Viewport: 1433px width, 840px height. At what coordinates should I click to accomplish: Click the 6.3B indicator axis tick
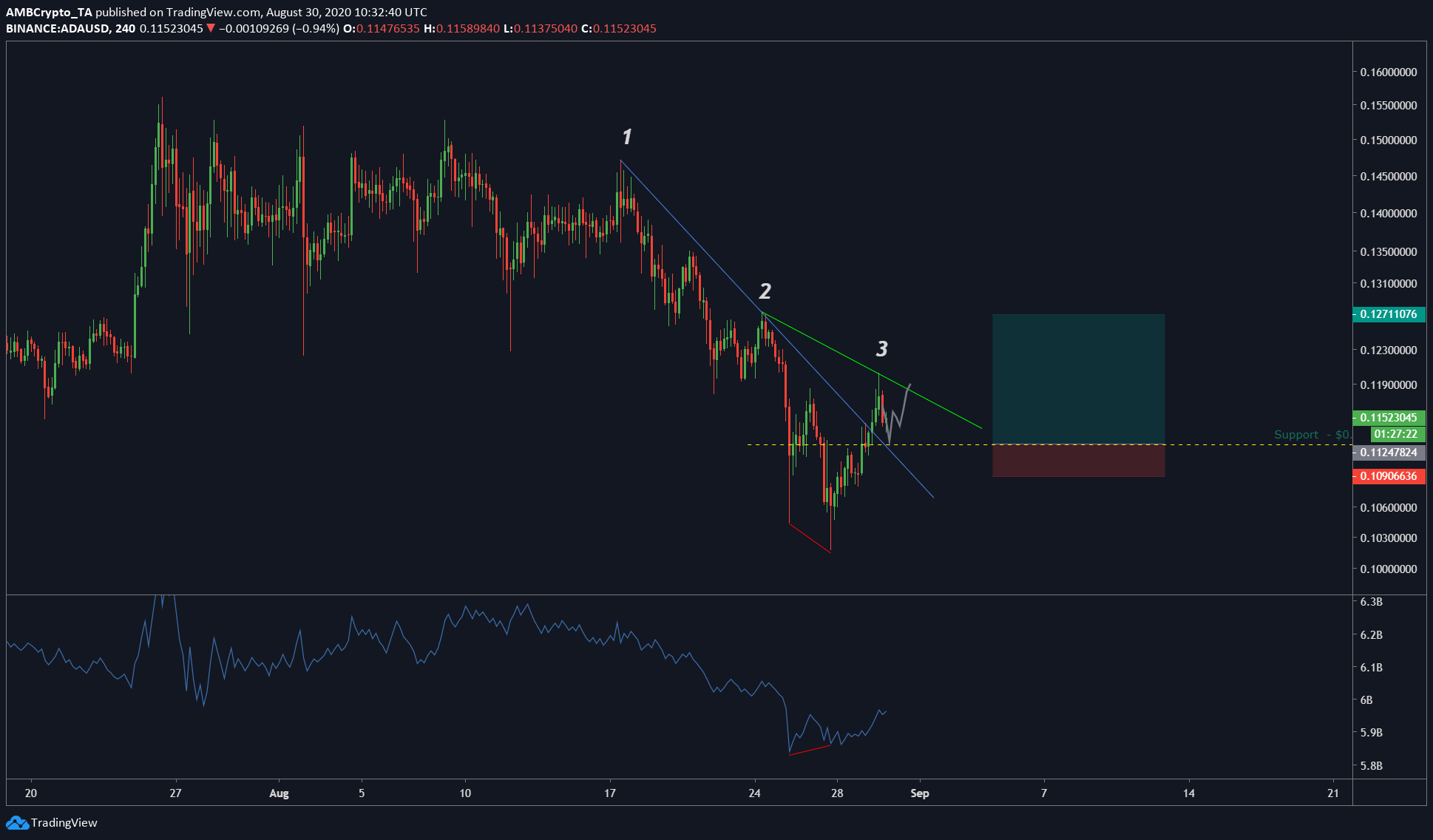click(1371, 602)
